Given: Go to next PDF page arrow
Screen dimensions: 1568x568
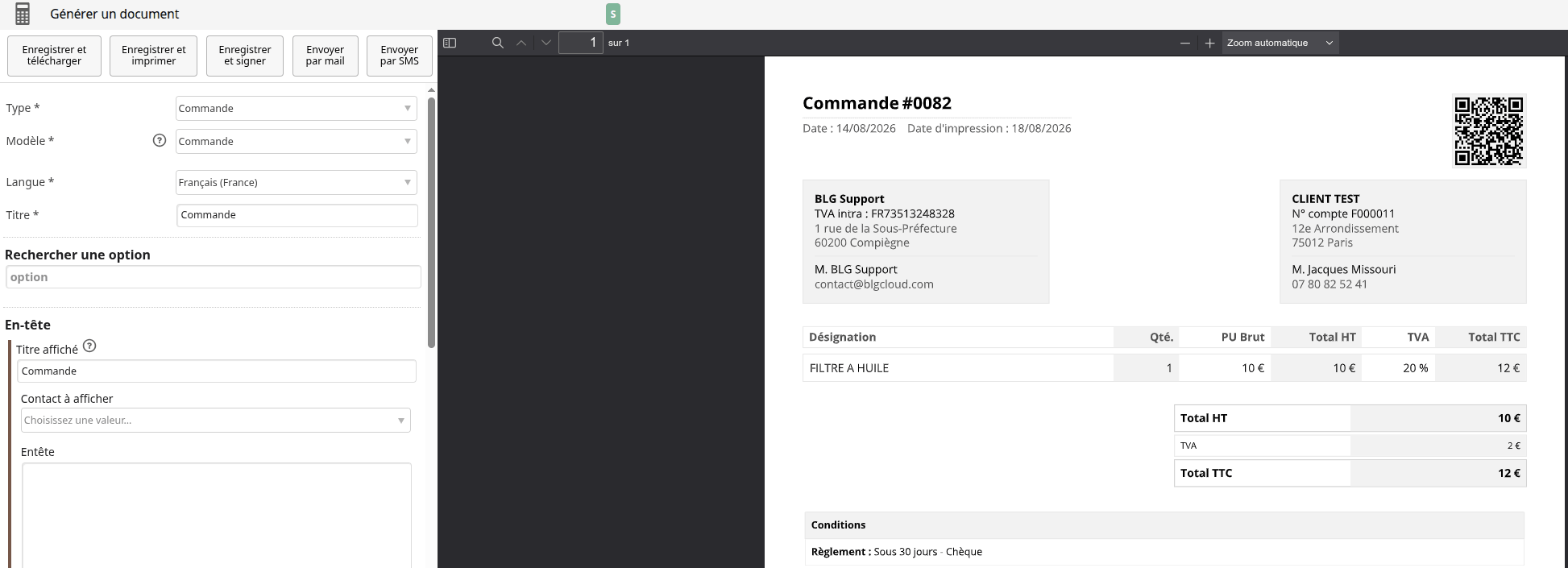Looking at the screenshot, I should click(x=546, y=43).
